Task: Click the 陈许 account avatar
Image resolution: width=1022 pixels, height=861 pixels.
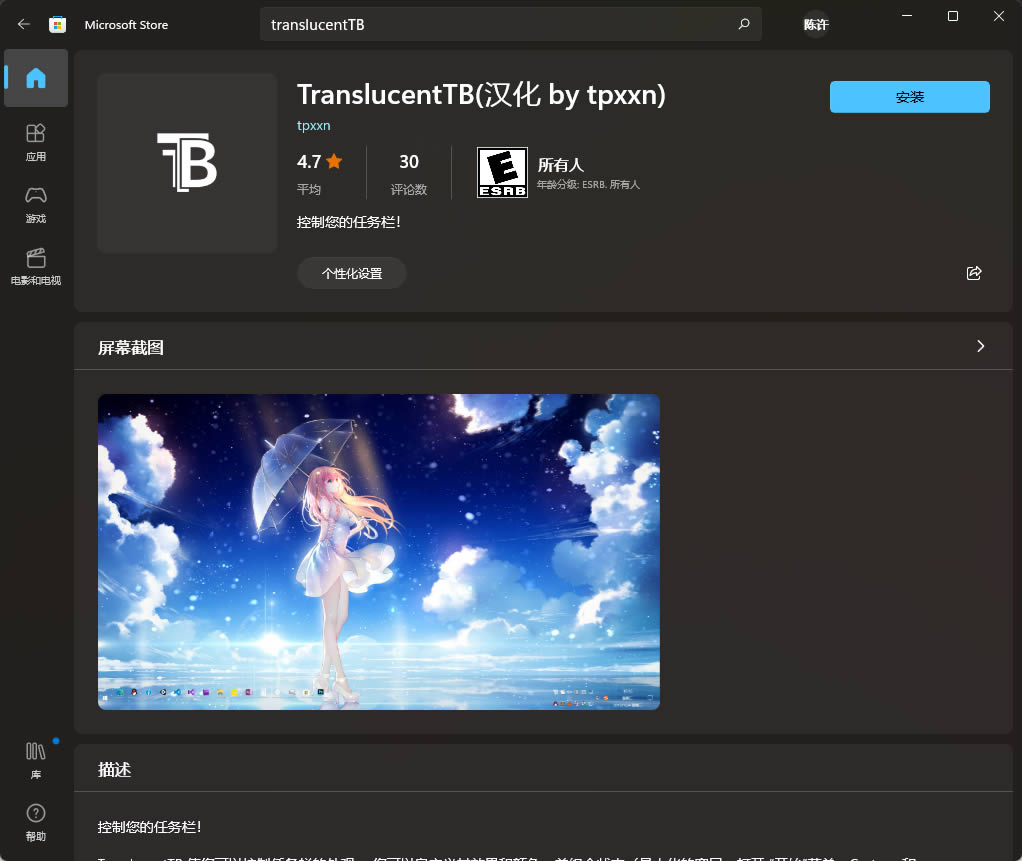Action: 815,24
